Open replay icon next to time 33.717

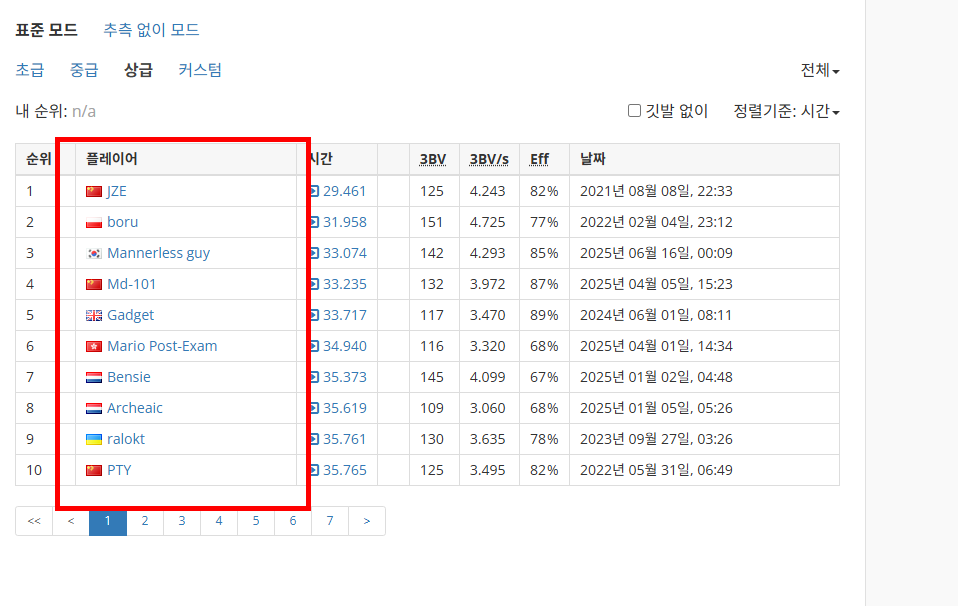tap(315, 315)
